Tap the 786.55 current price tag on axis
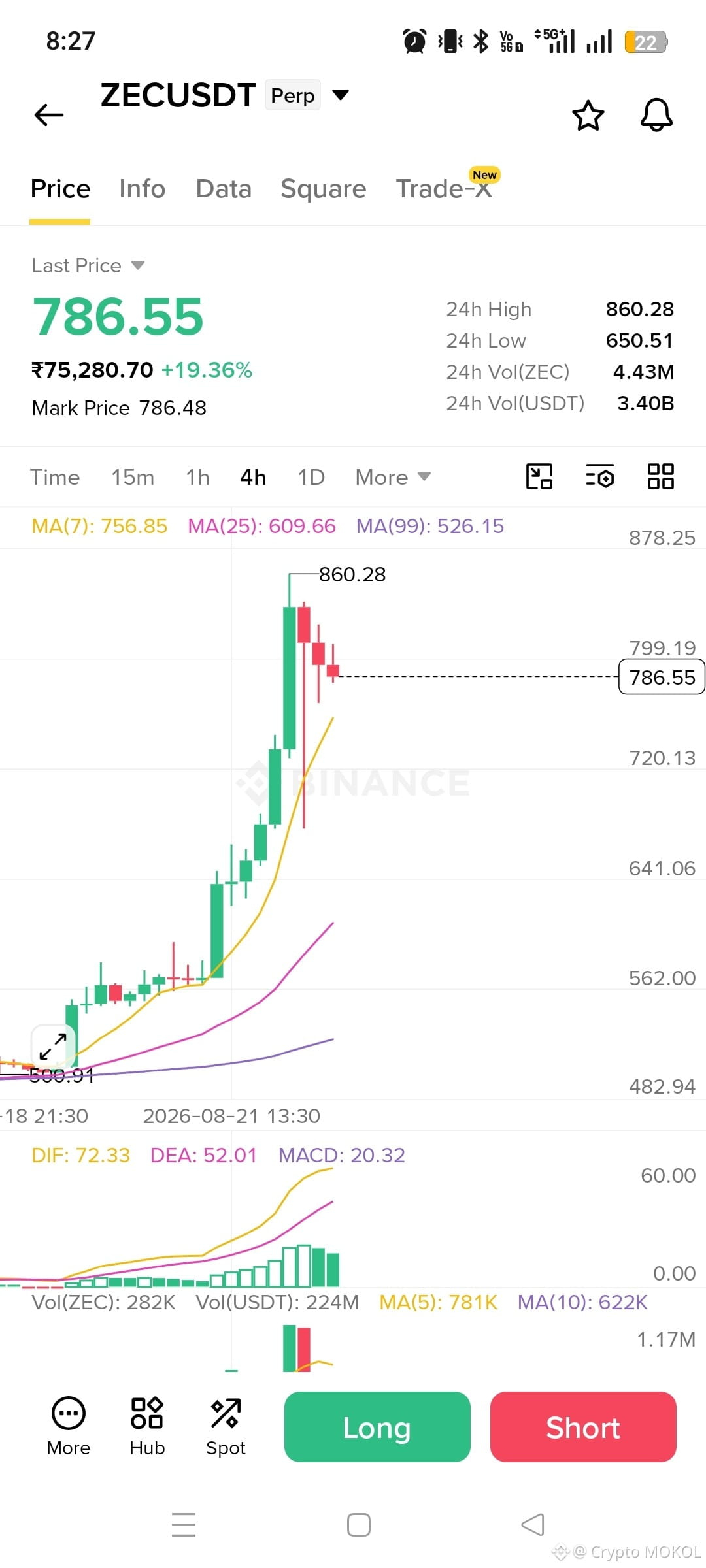The image size is (706, 1568). point(662,677)
